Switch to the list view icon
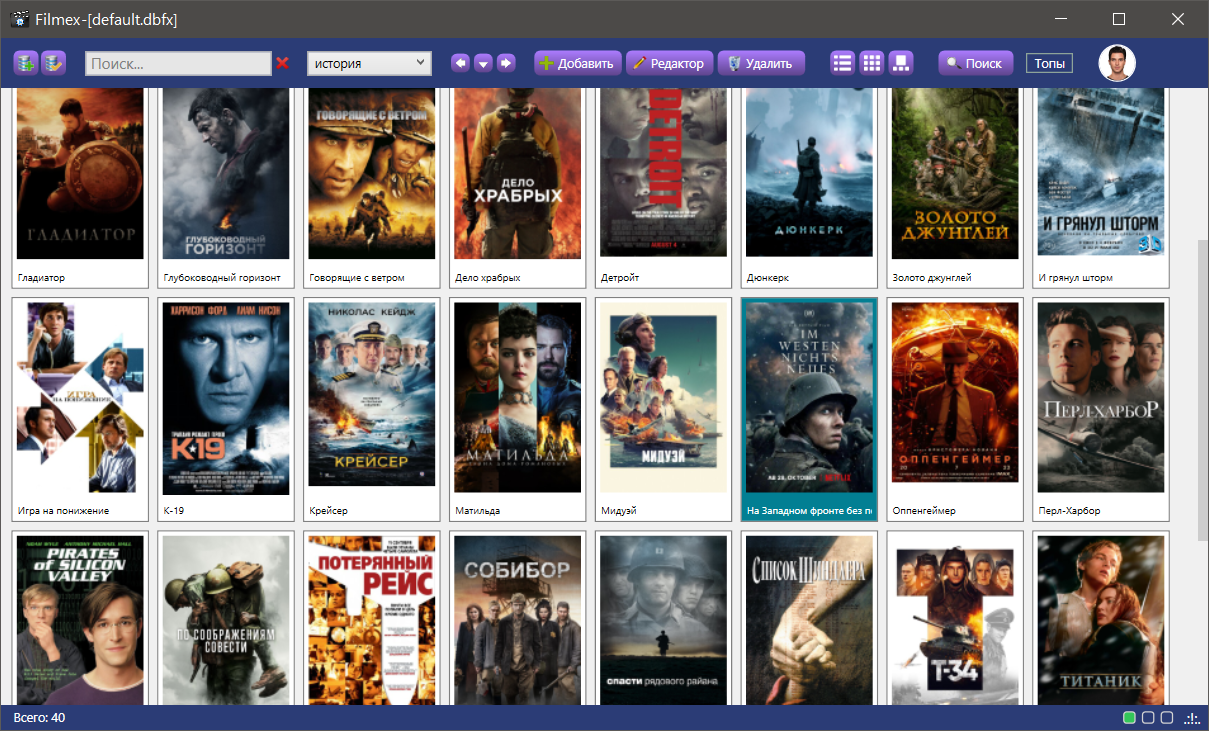The image size is (1209, 731). coord(843,63)
